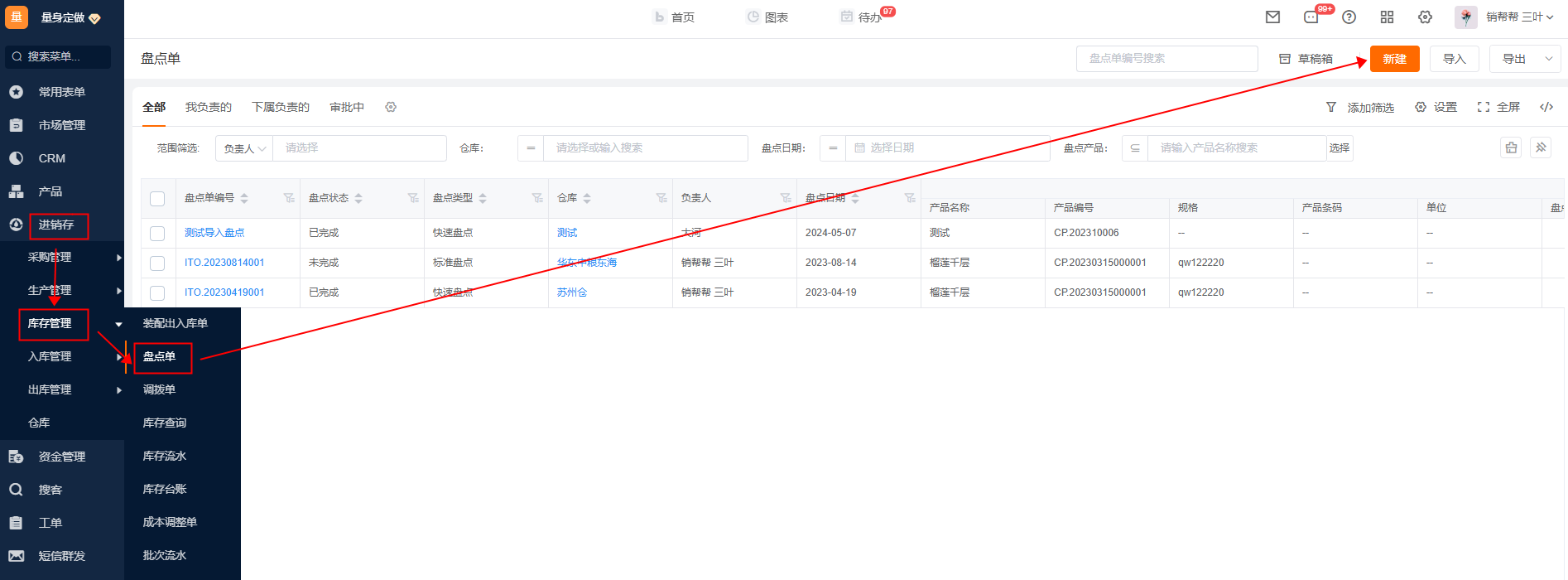Click the 全屏 fullscreen button
Screen dimensions: 1568x580
point(1498,107)
